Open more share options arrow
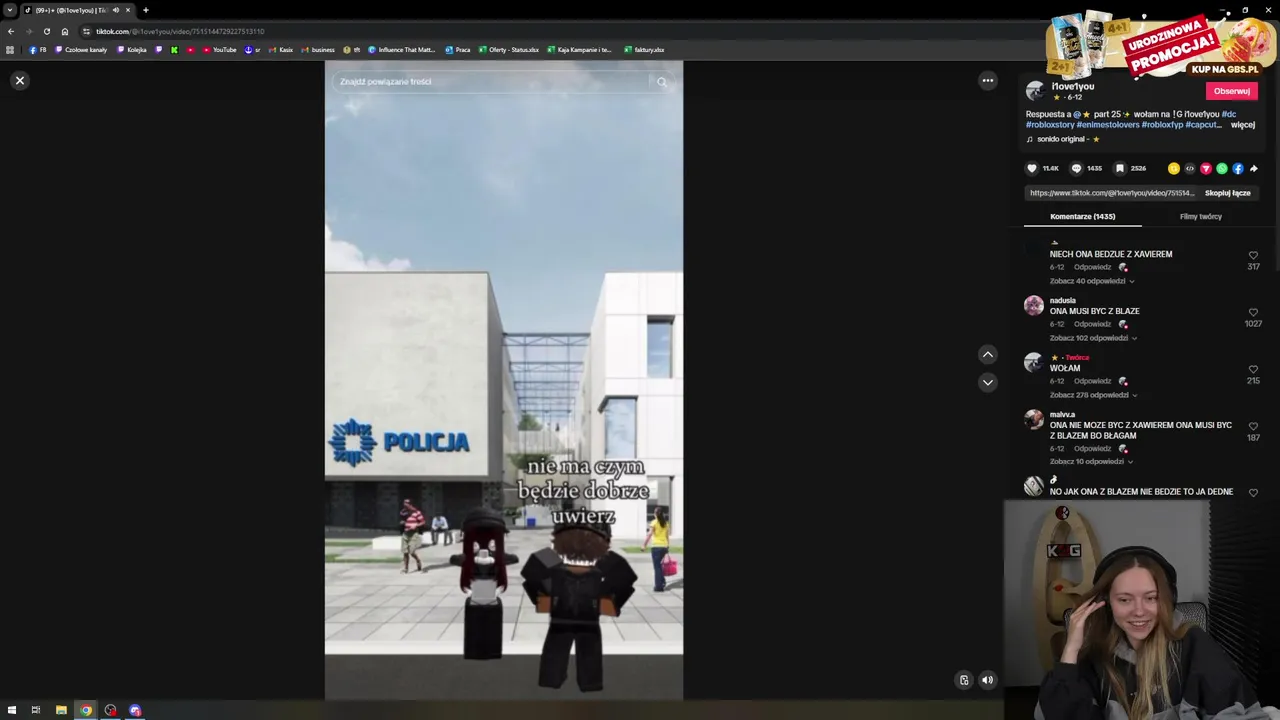 (1254, 168)
